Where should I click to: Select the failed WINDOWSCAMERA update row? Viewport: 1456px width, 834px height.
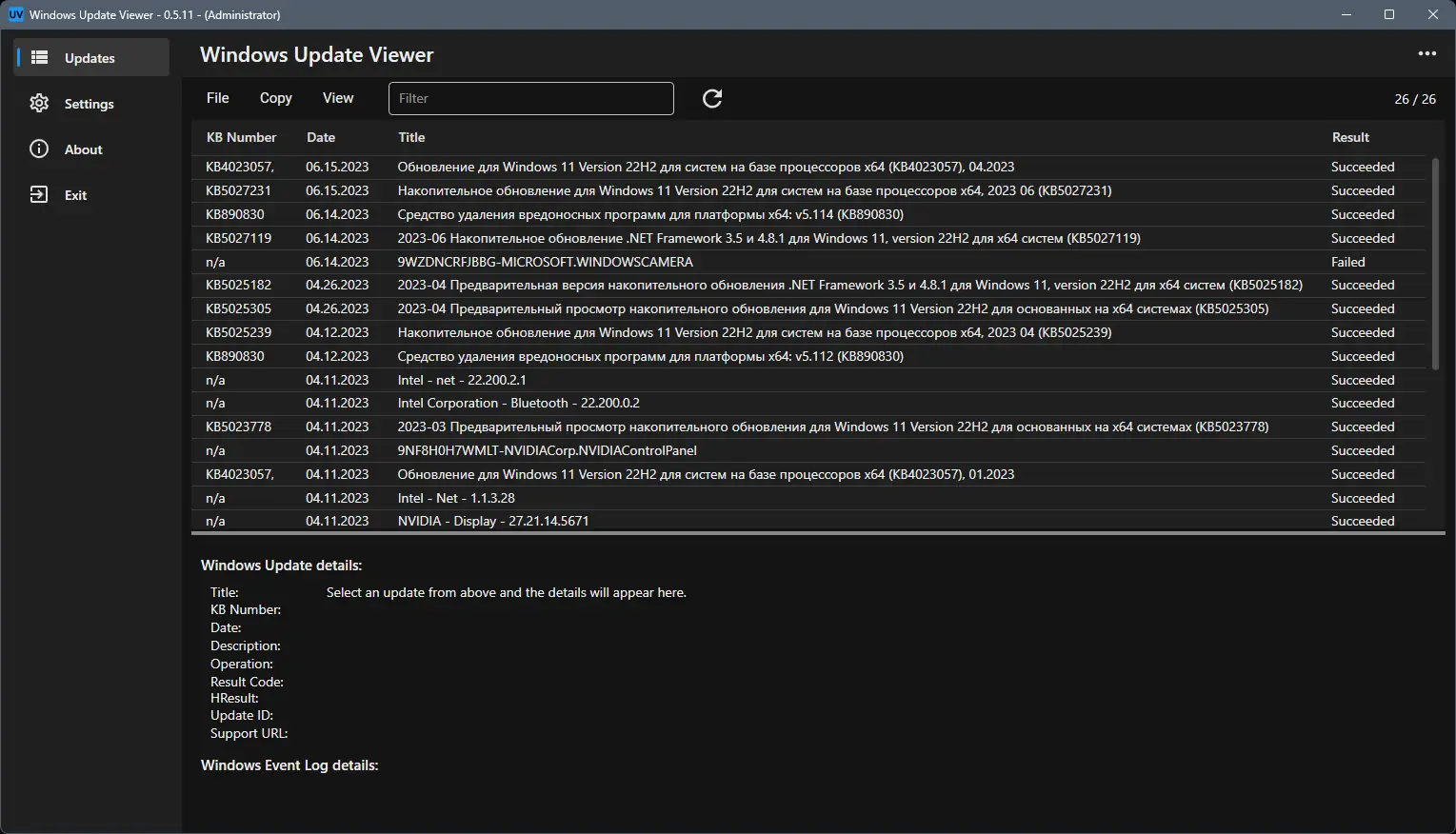(545, 262)
